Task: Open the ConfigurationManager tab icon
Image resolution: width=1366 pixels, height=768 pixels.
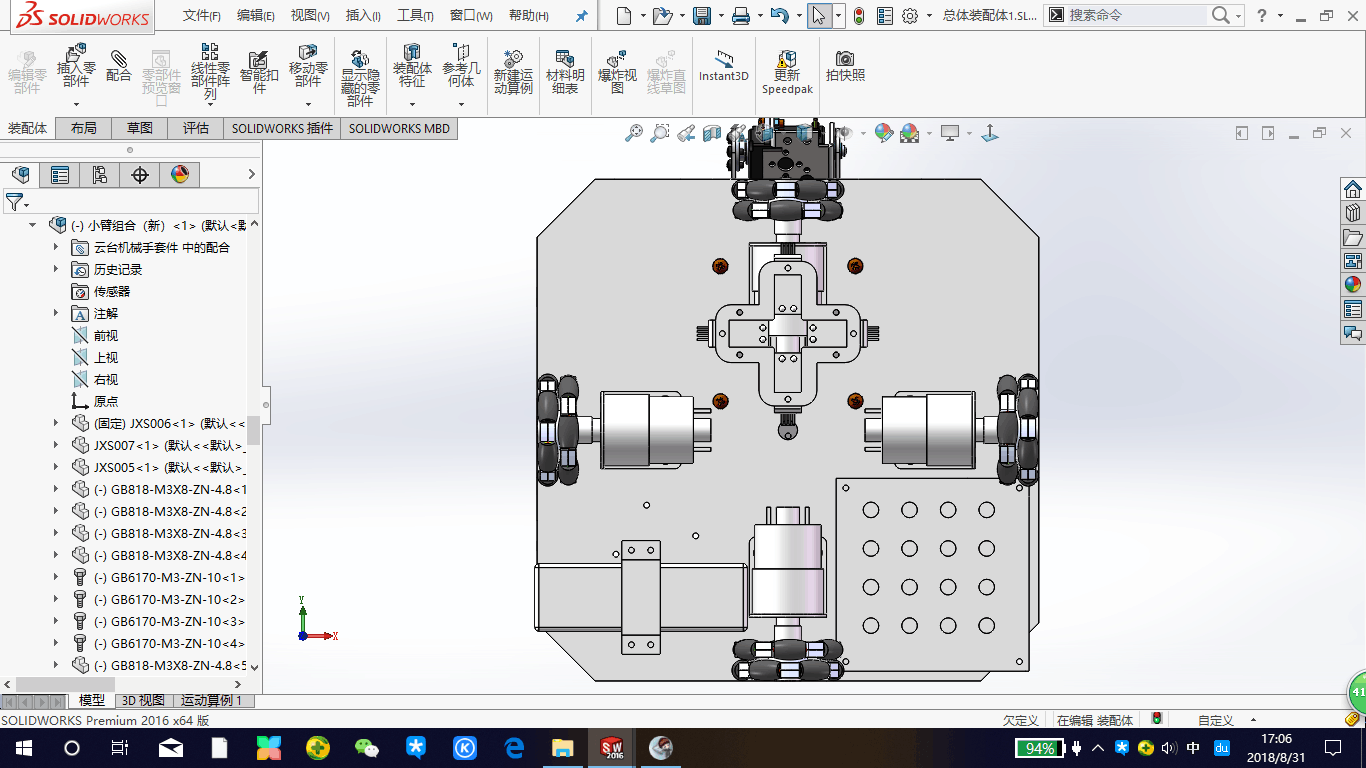Action: (100, 175)
